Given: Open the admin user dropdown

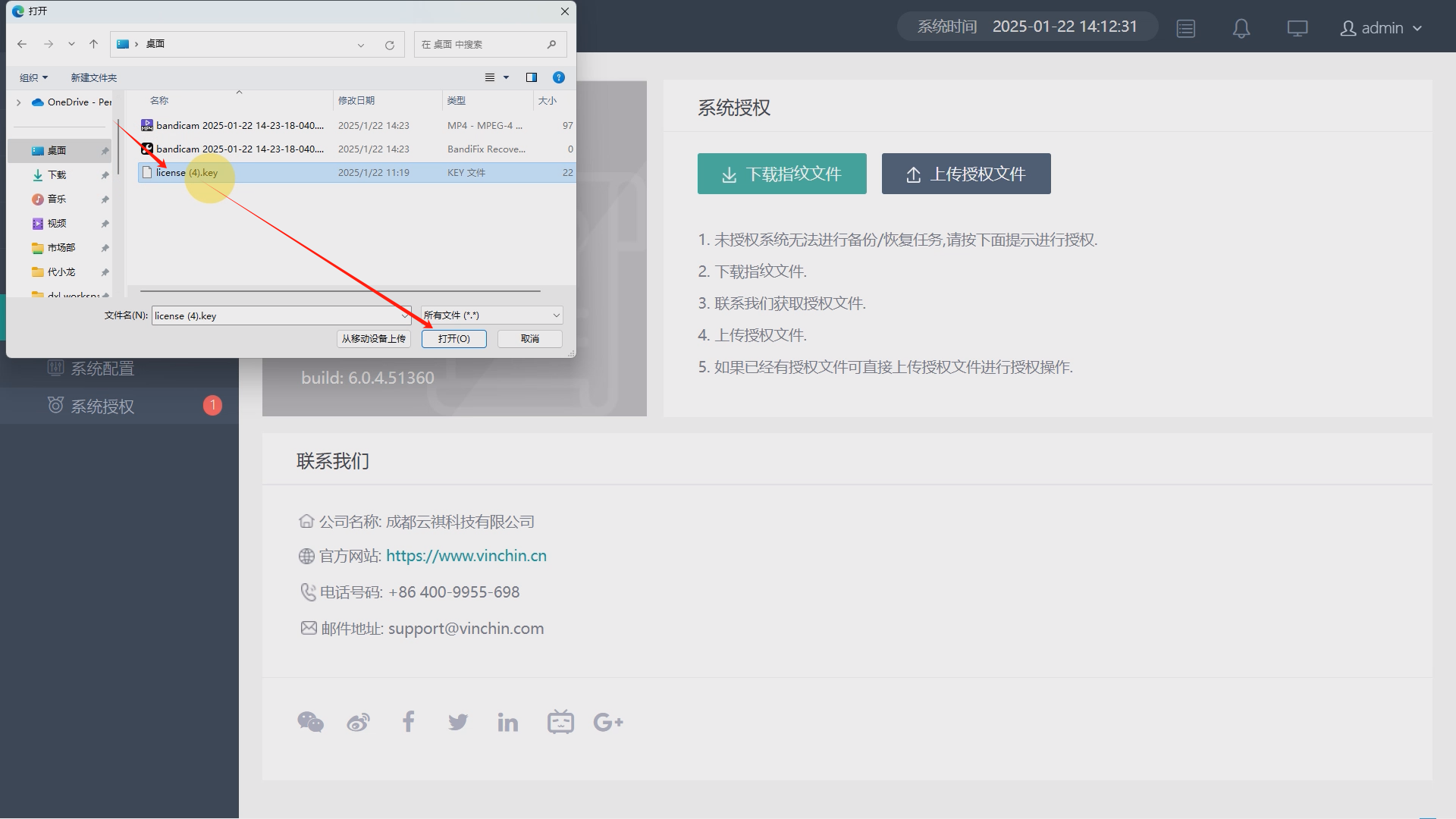Looking at the screenshot, I should point(1380,28).
